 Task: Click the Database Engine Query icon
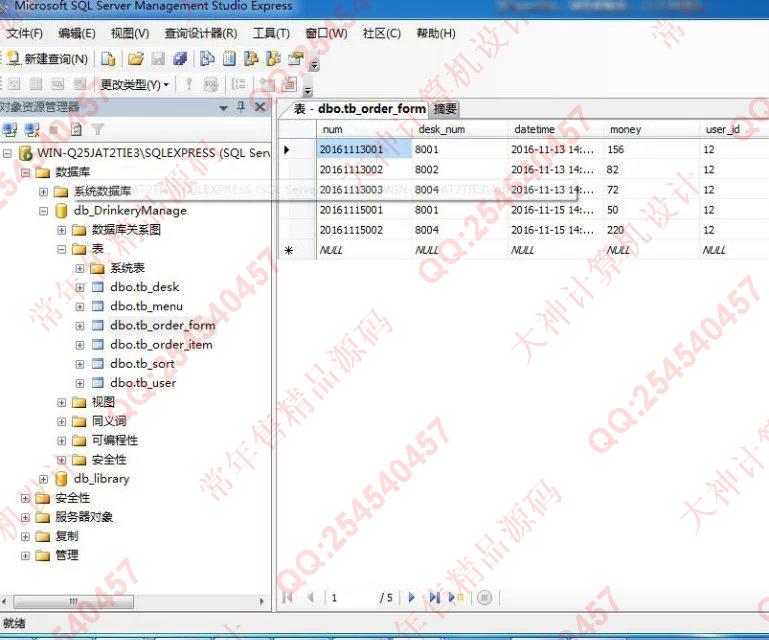(x=107, y=59)
